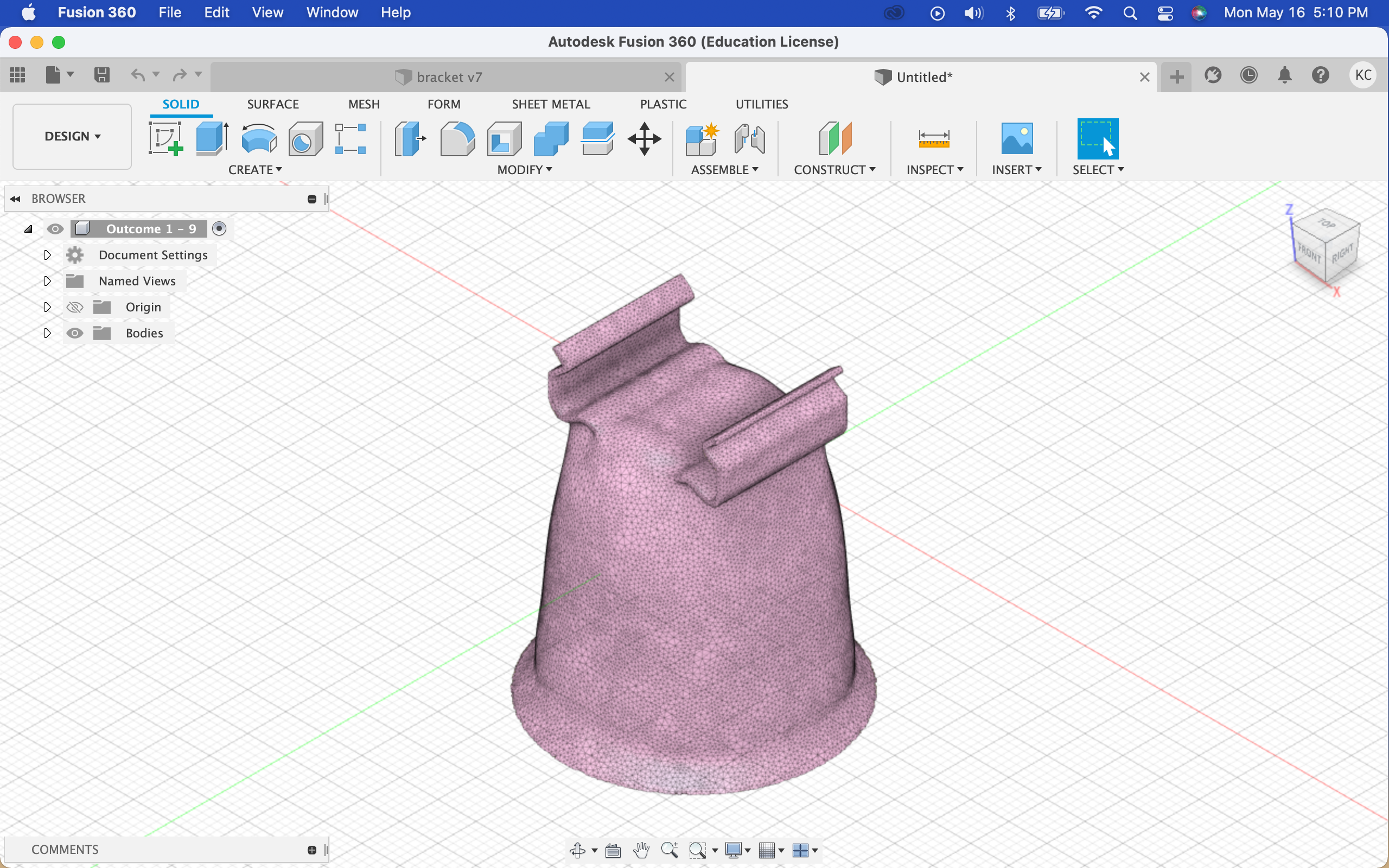
Task: Open the File menu
Action: click(x=169, y=12)
